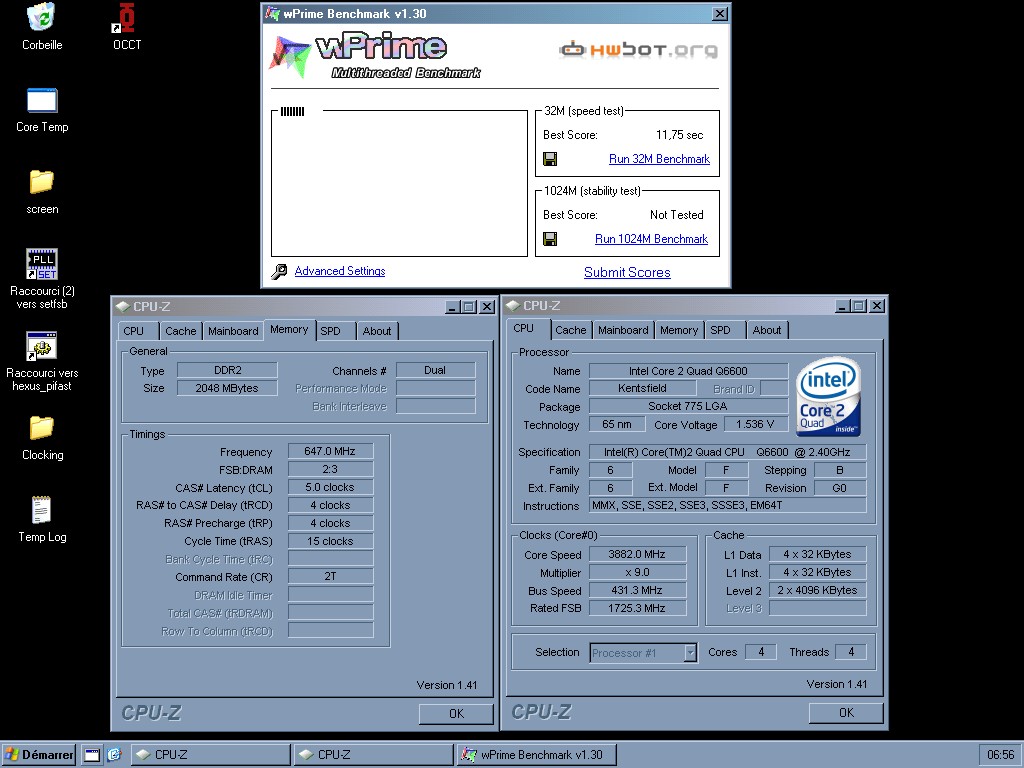Select the Temp Log file icon

(x=42, y=510)
